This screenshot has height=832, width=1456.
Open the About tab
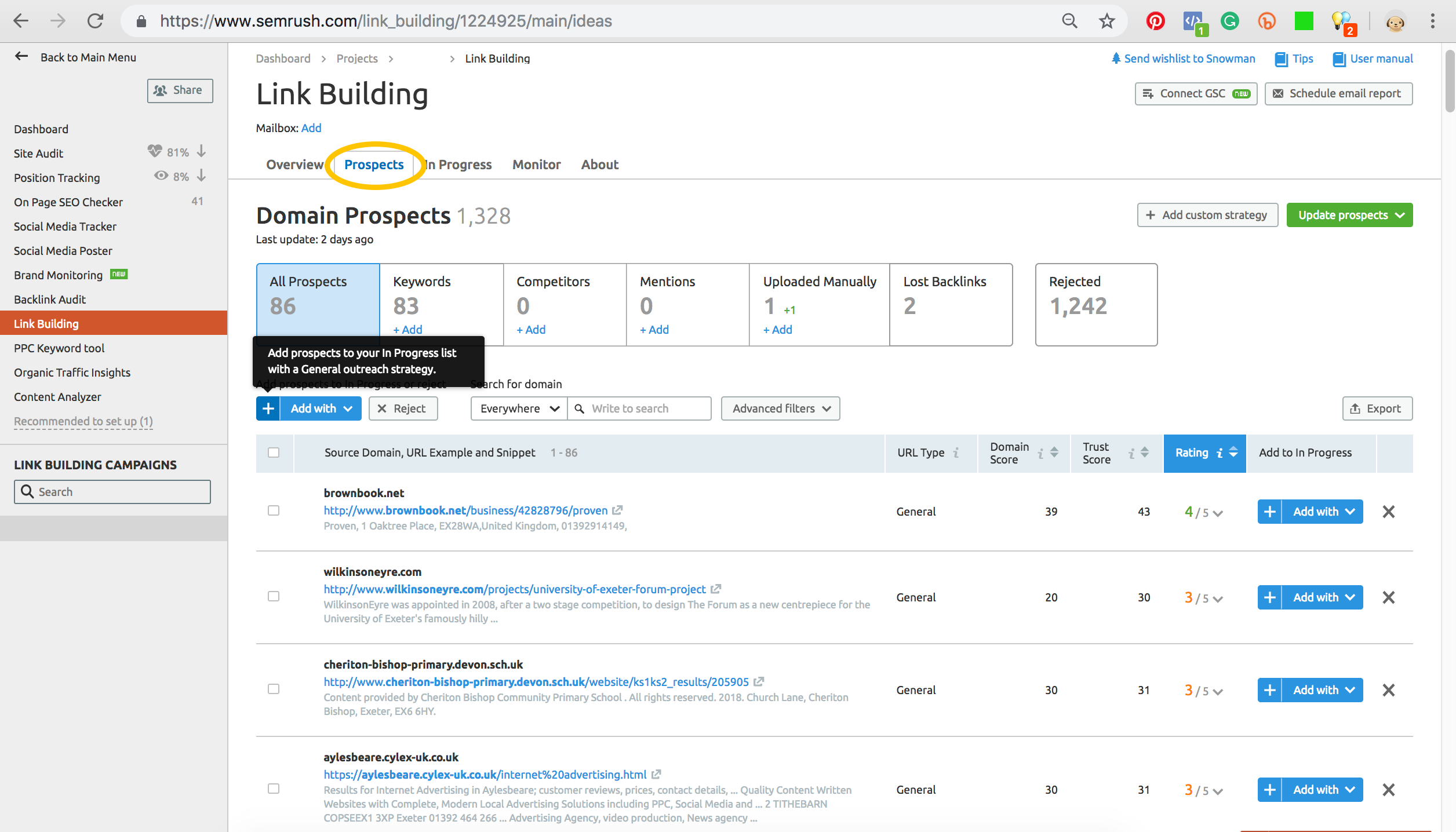[600, 165]
